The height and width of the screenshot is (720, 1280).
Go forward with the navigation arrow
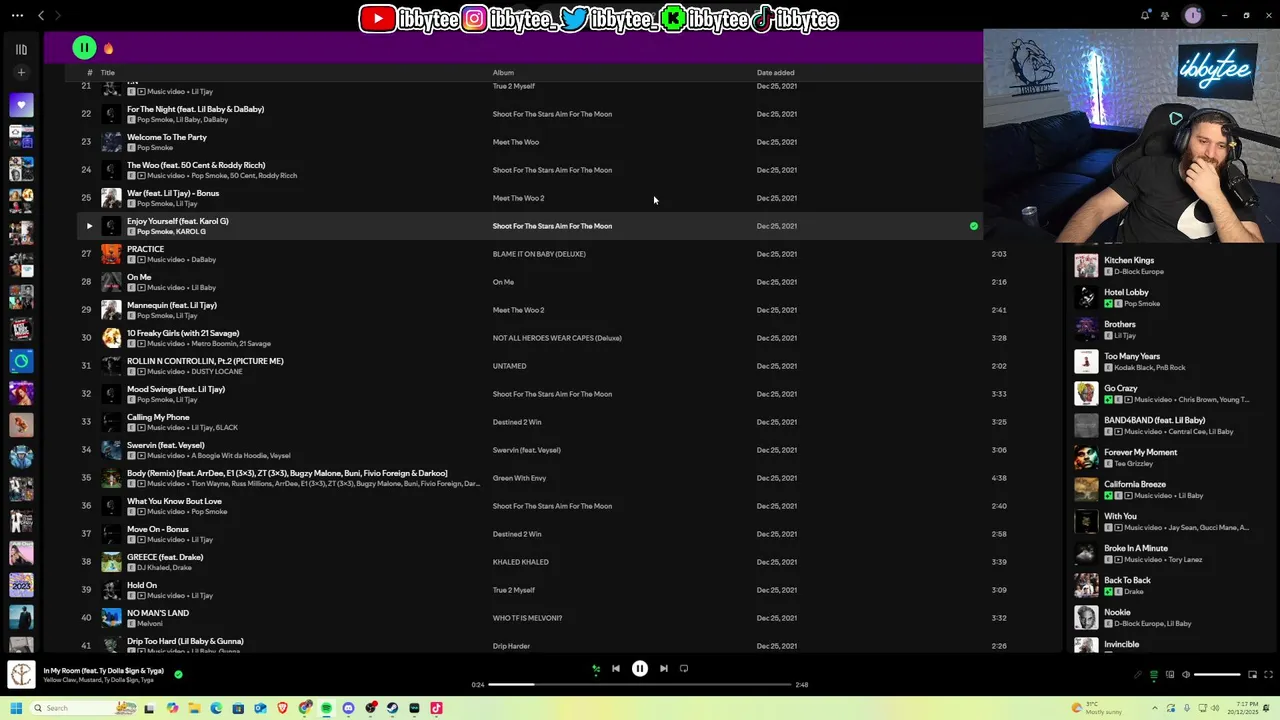point(57,15)
